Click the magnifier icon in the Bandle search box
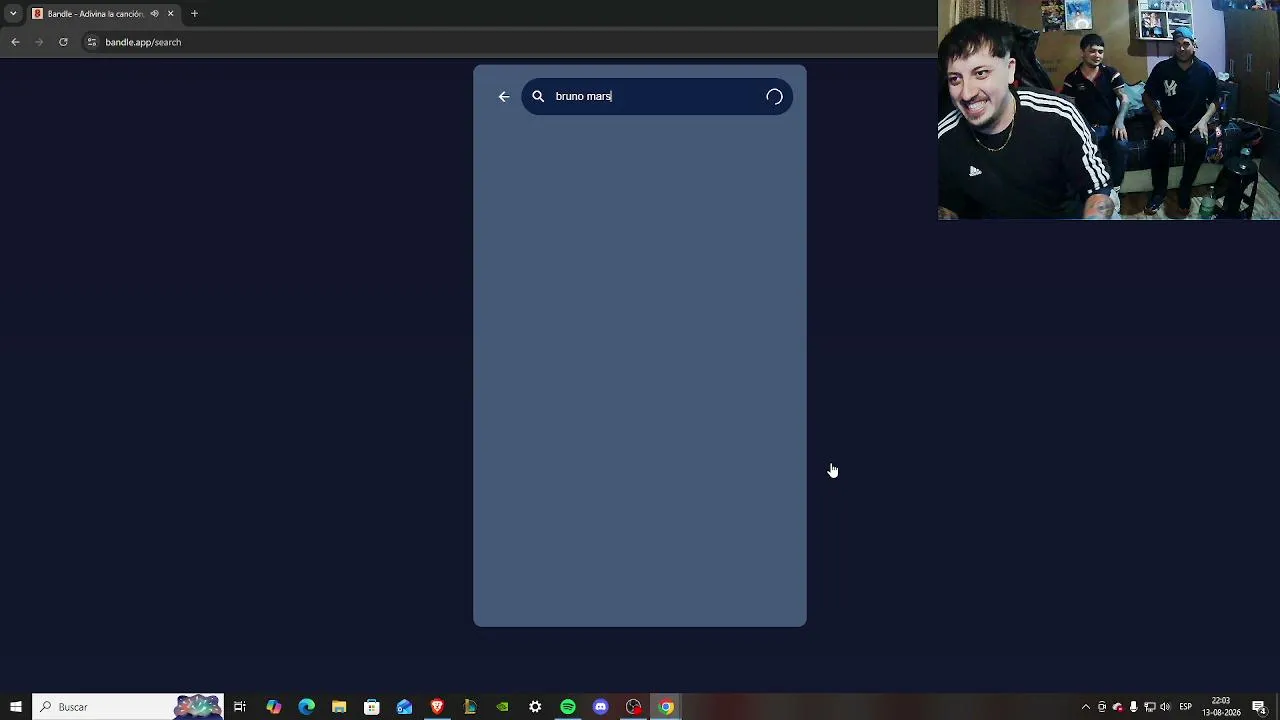Image resolution: width=1280 pixels, height=720 pixels. pyautogui.click(x=538, y=96)
